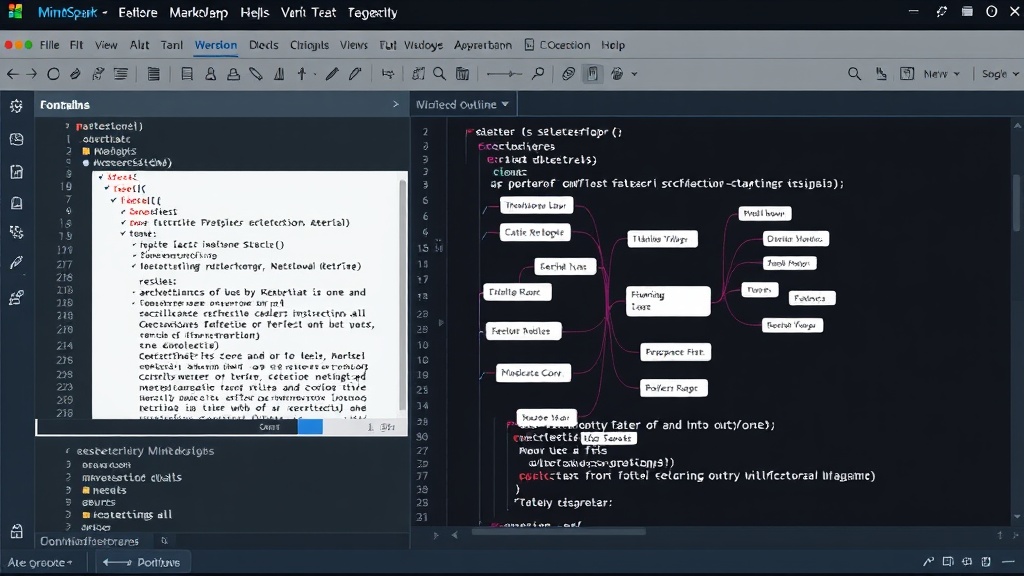Open the COcertion menu

coord(557,45)
